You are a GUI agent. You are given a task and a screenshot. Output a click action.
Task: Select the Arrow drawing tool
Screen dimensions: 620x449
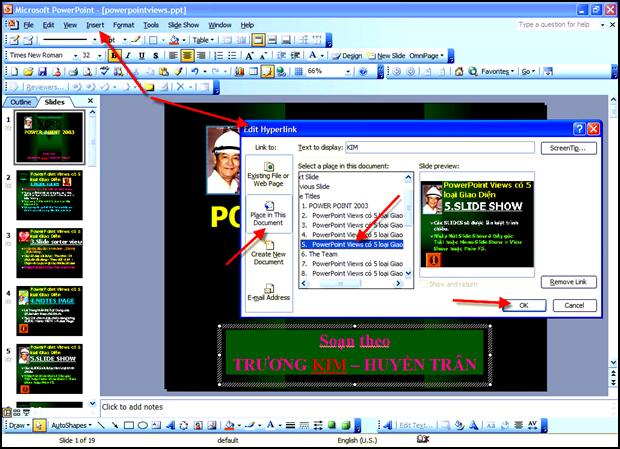[115, 425]
